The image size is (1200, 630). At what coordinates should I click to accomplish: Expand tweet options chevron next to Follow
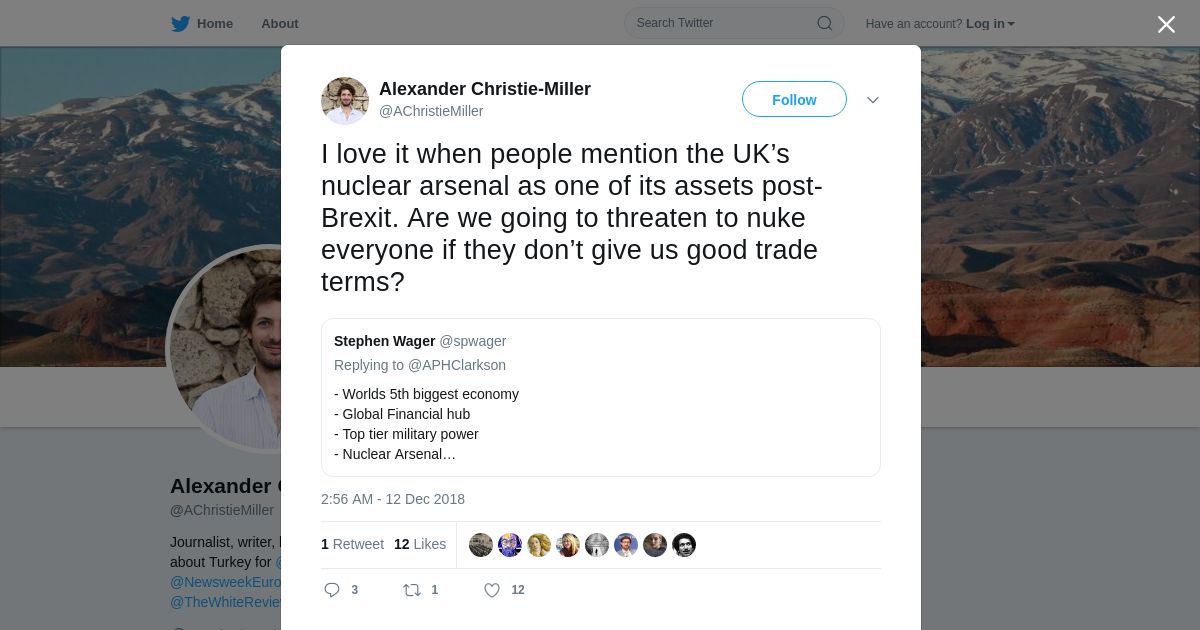(x=873, y=100)
